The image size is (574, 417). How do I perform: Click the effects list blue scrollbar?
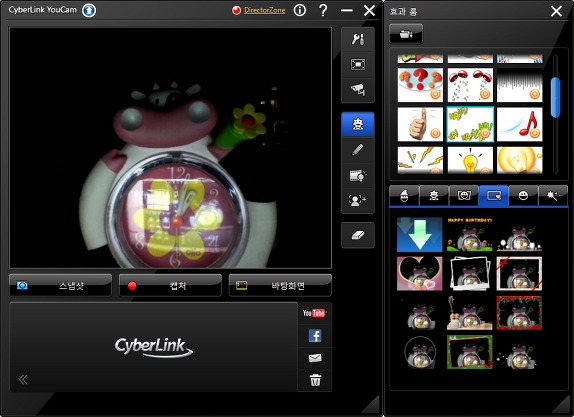tap(555, 97)
